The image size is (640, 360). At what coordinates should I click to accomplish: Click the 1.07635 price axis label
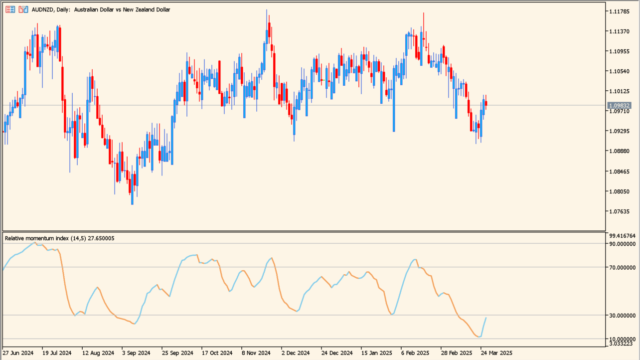[619, 211]
